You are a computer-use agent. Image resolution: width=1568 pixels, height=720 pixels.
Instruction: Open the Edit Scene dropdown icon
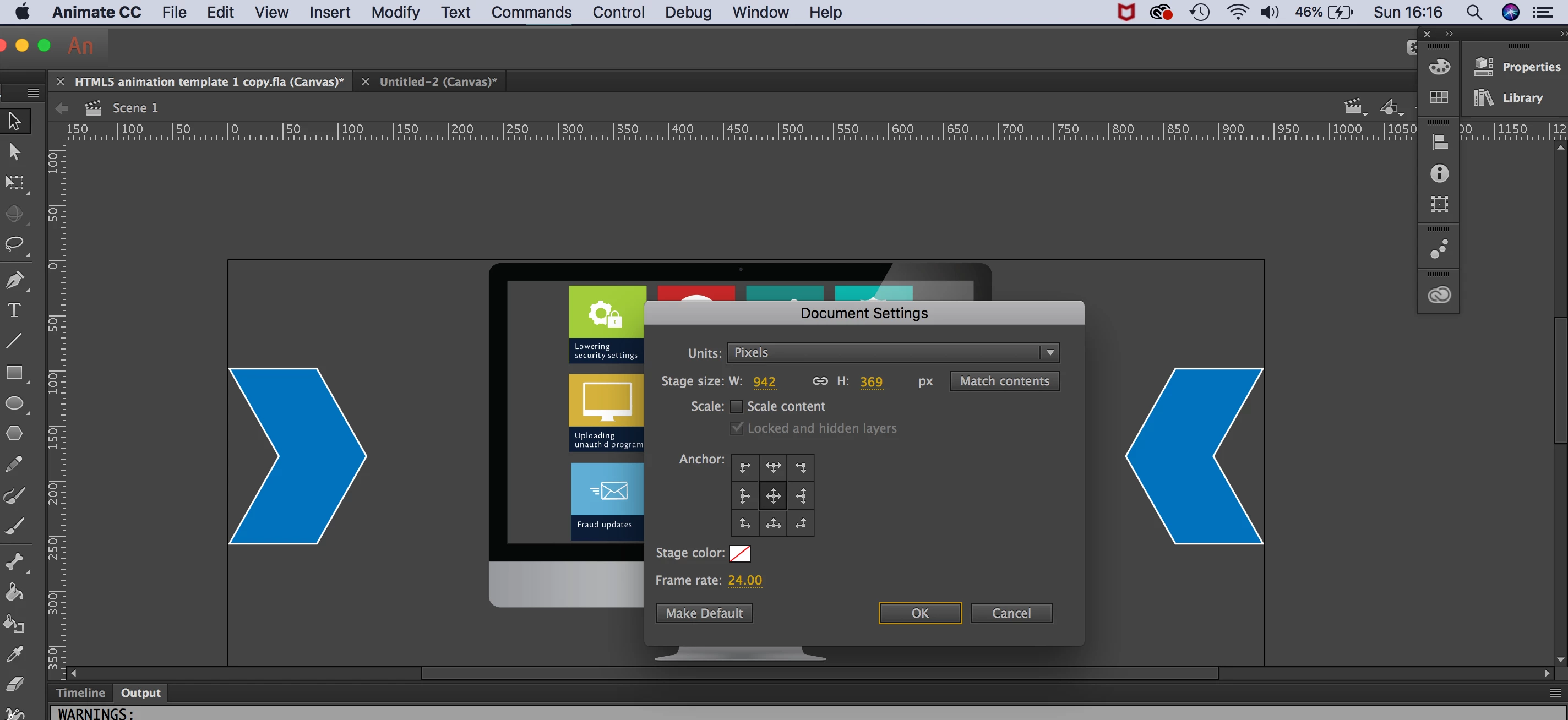pos(1354,108)
